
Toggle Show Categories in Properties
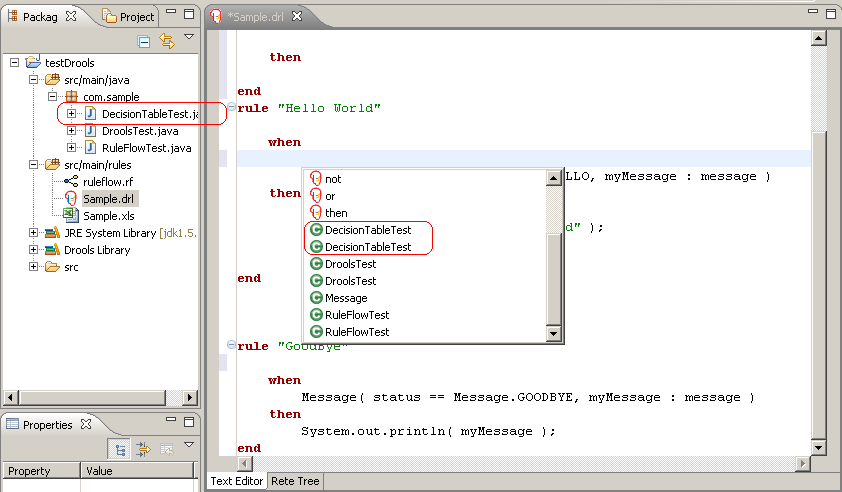coord(119,449)
